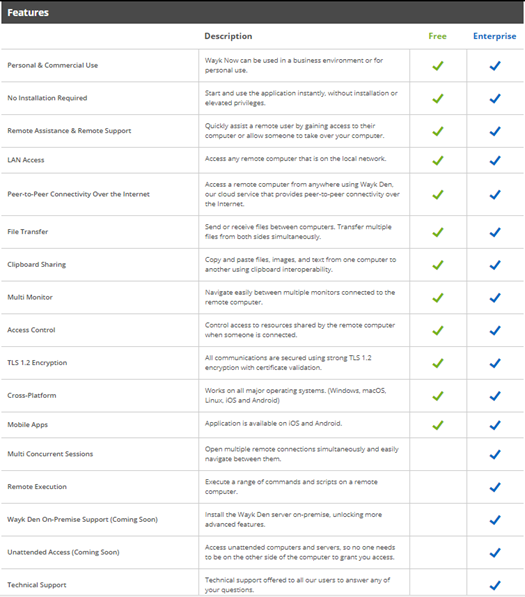Click the Access Control feature label
This screenshot has width=525, height=597.
pyautogui.click(x=31, y=330)
